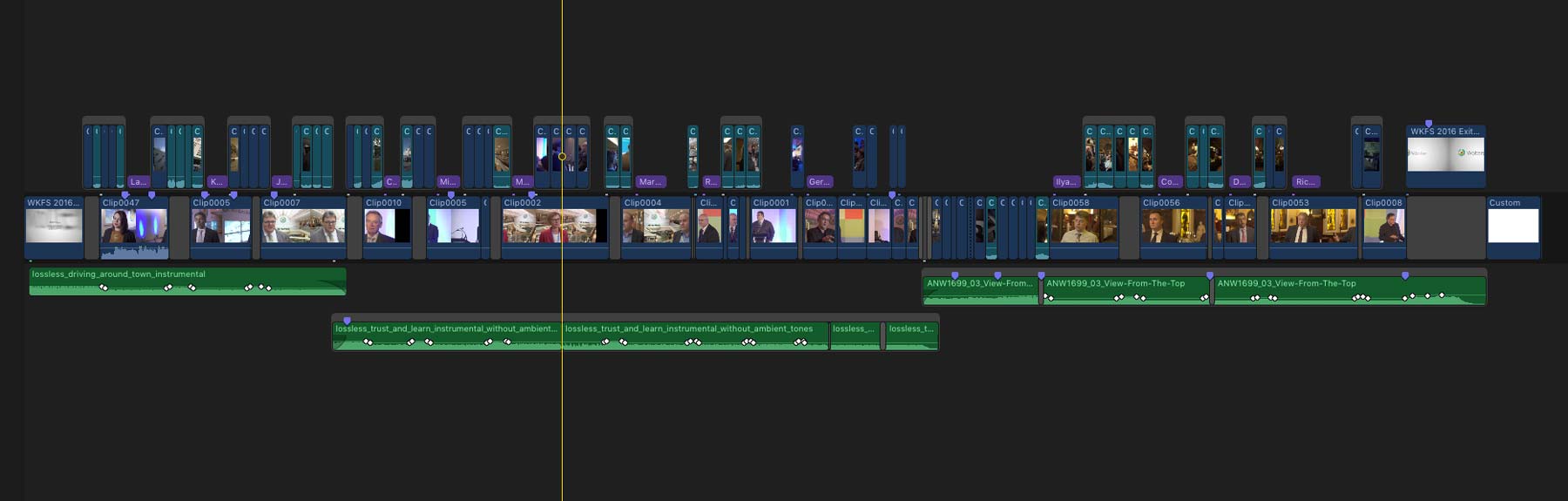Viewport: 1568px width, 501px height.
Task: Select the Clip0058 clip
Action: (1084, 227)
